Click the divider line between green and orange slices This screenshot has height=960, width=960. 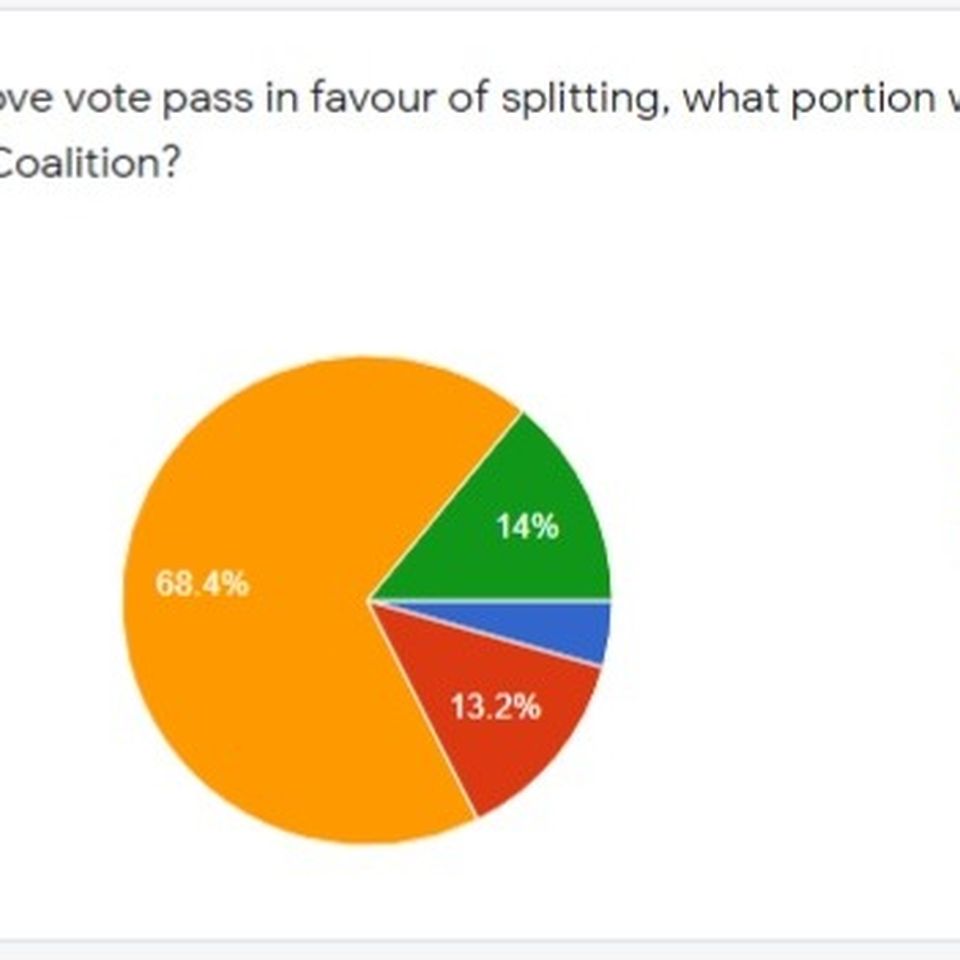coord(445,506)
